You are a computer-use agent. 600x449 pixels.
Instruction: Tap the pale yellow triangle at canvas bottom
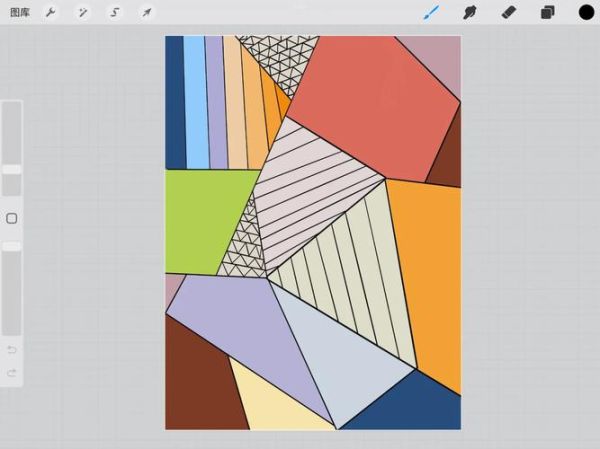[x=270, y=405]
